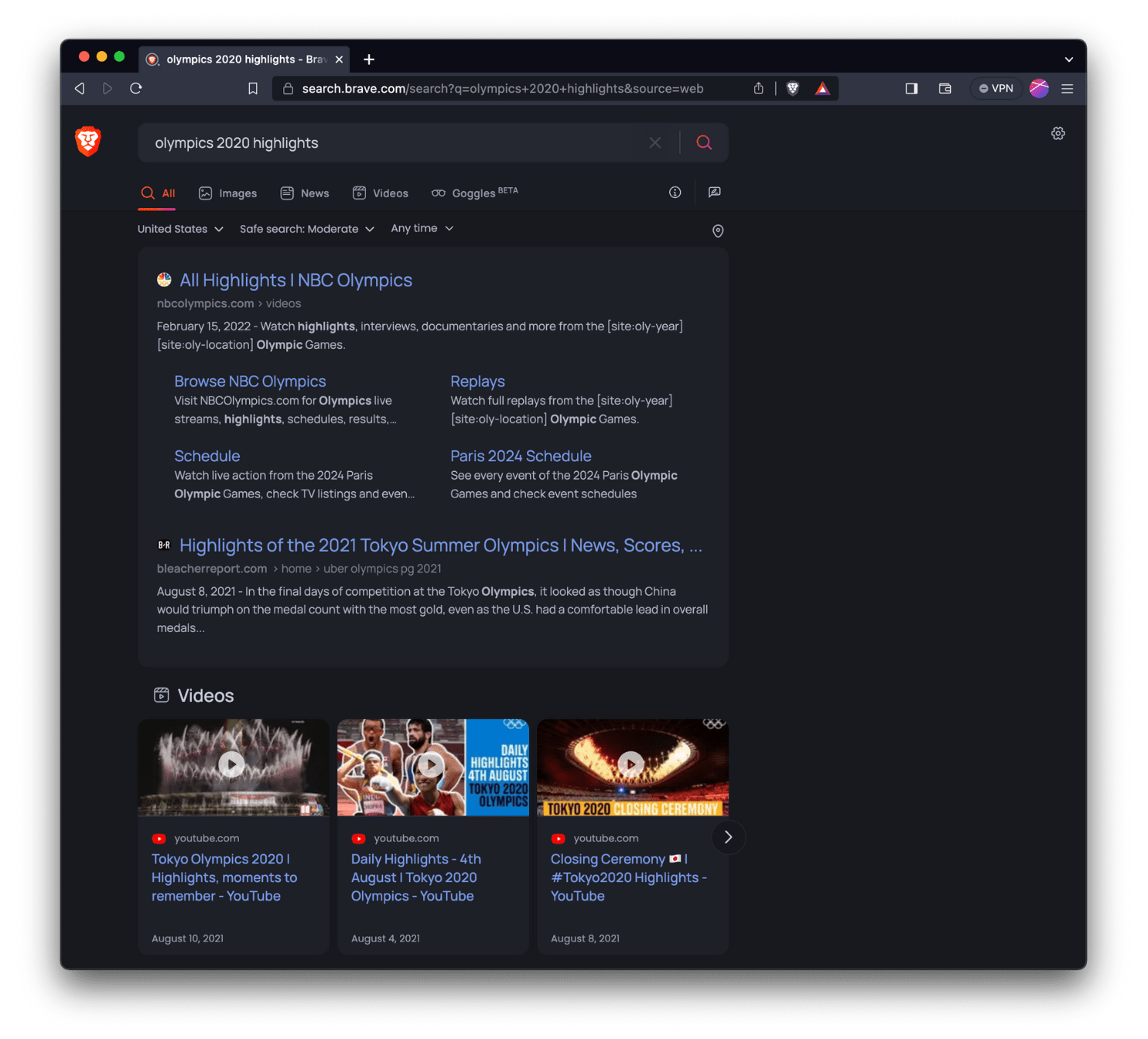Open Replays sublink
The image size is (1148, 1039).
click(x=477, y=381)
